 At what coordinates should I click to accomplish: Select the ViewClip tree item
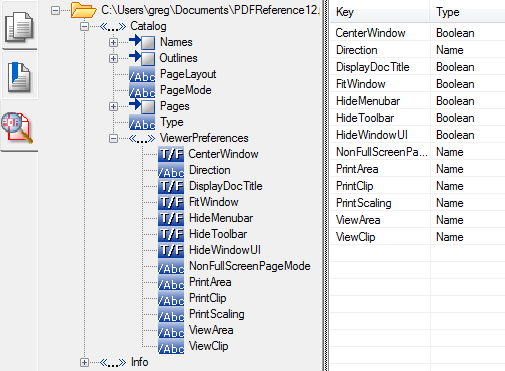pyautogui.click(x=209, y=346)
